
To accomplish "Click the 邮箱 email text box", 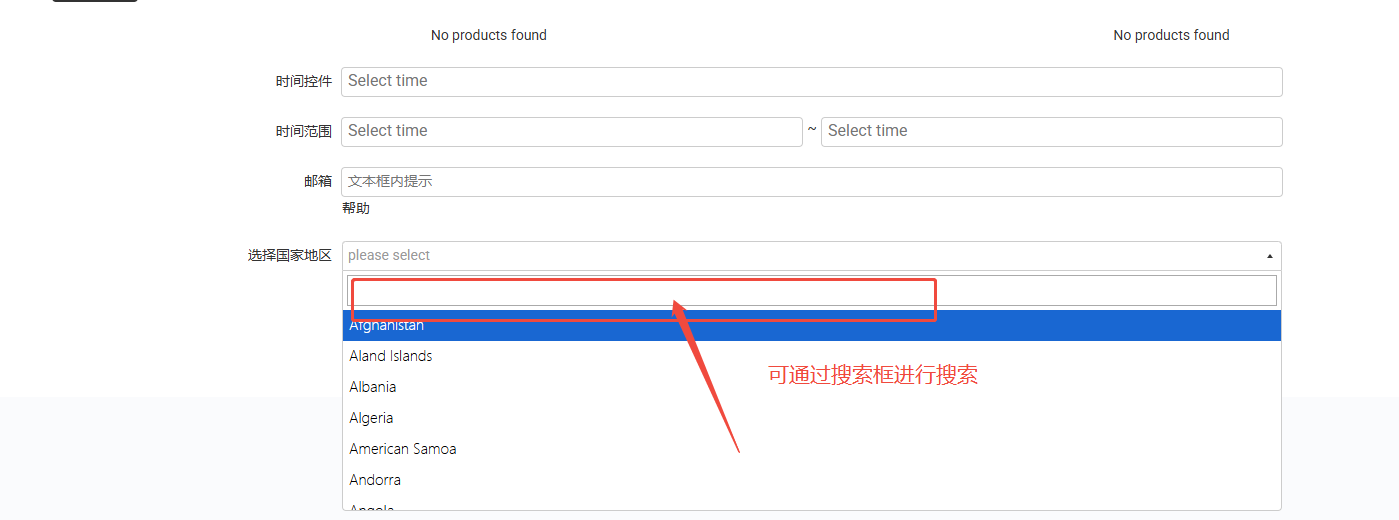I will click(x=811, y=182).
